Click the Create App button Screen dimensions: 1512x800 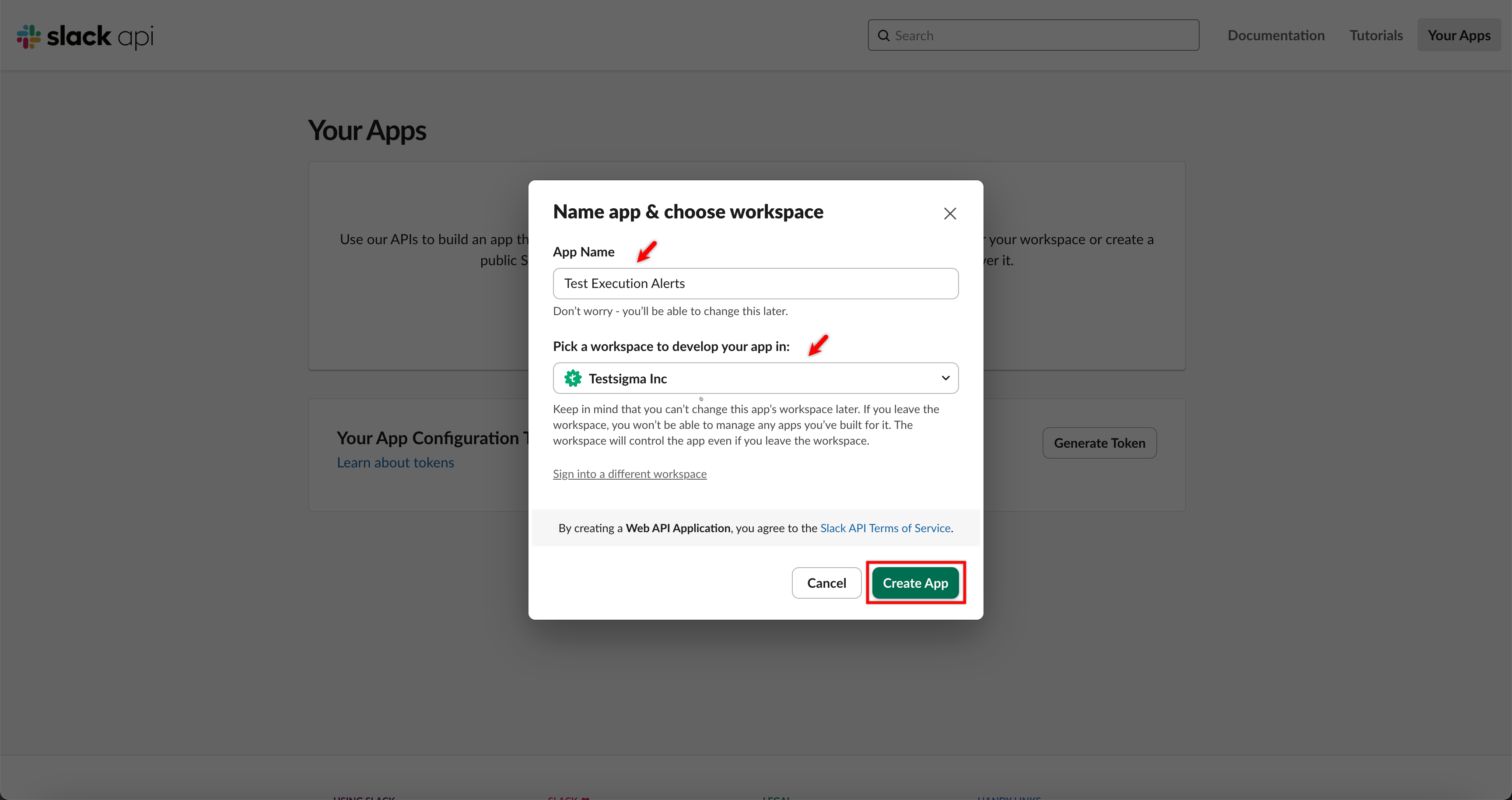(x=915, y=582)
